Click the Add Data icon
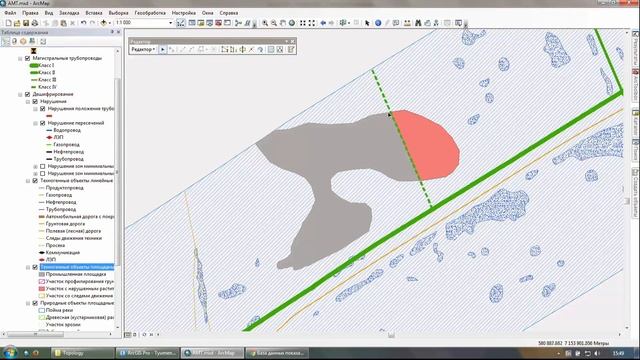 click(103, 23)
